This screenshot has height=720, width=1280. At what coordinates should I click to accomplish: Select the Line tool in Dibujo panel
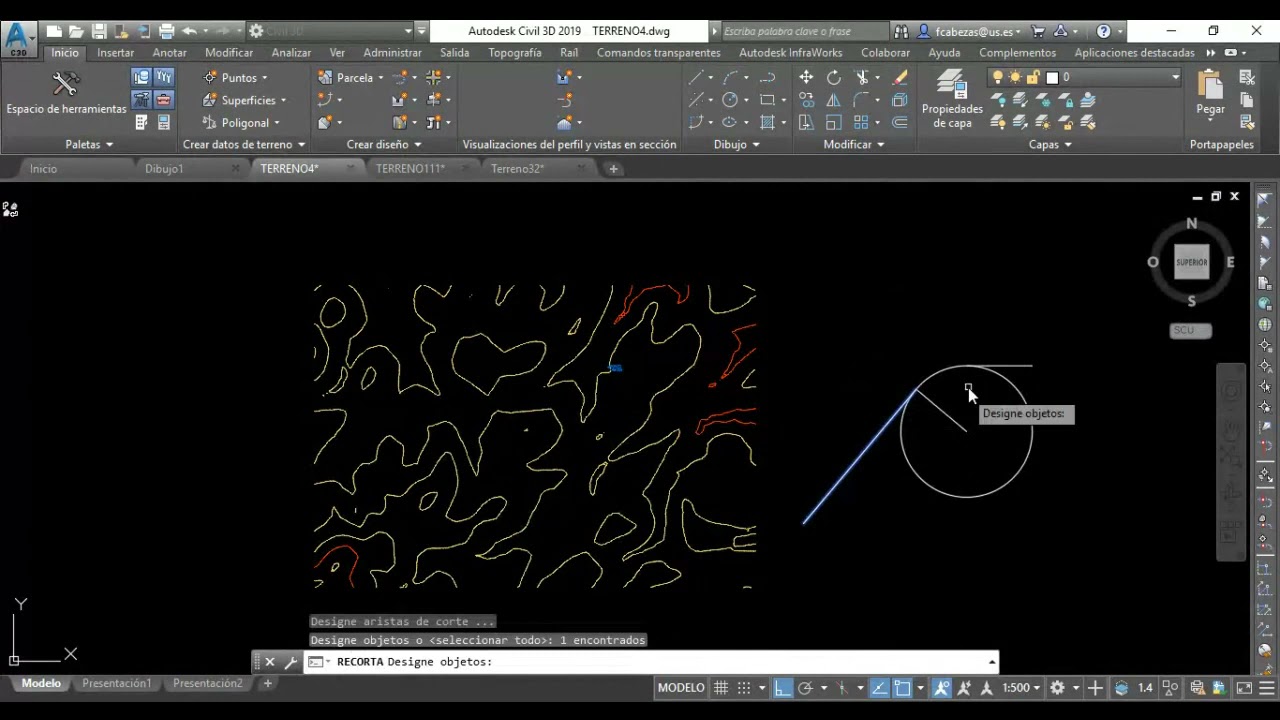pos(696,77)
